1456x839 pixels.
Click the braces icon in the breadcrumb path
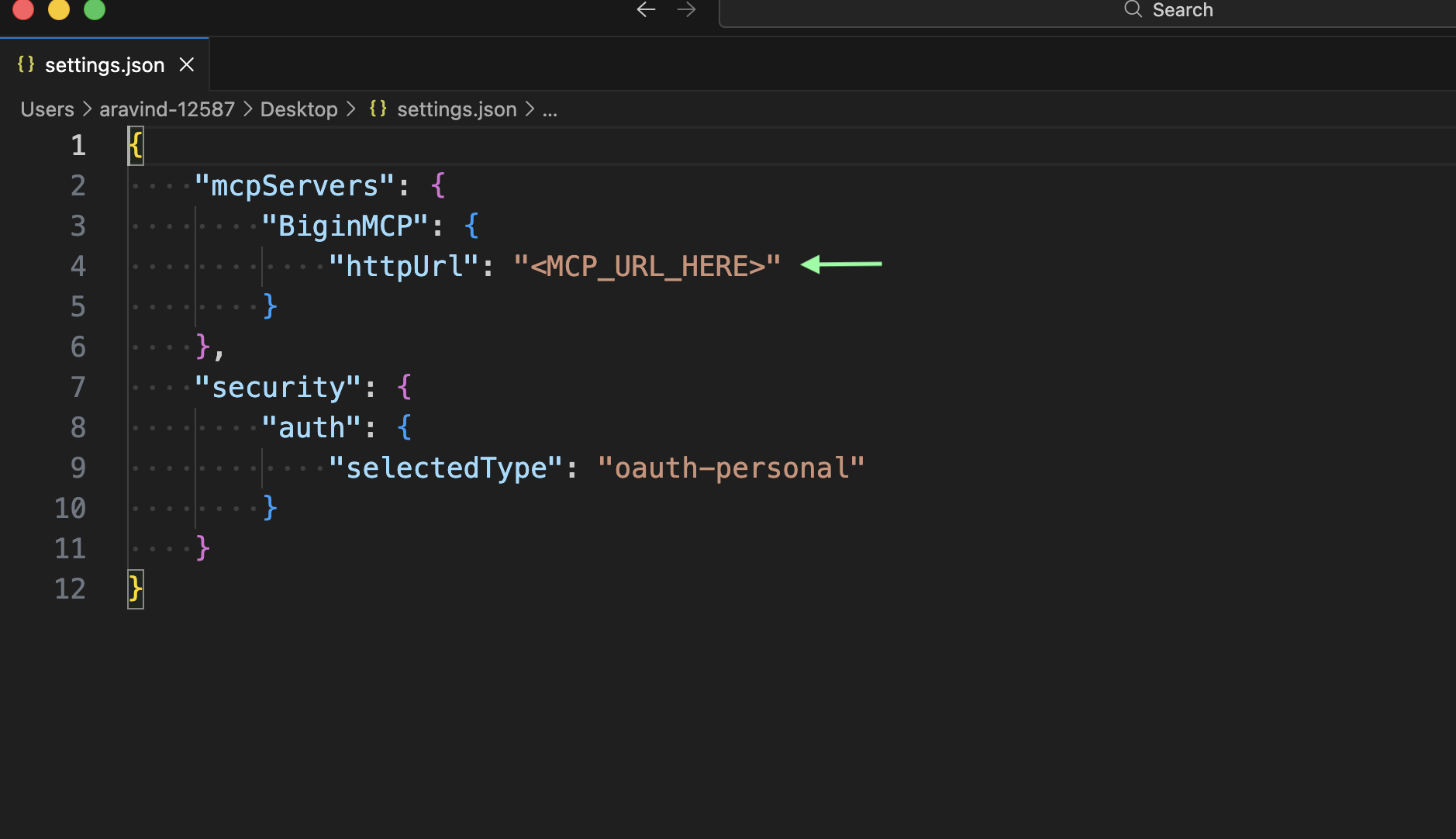pos(378,109)
